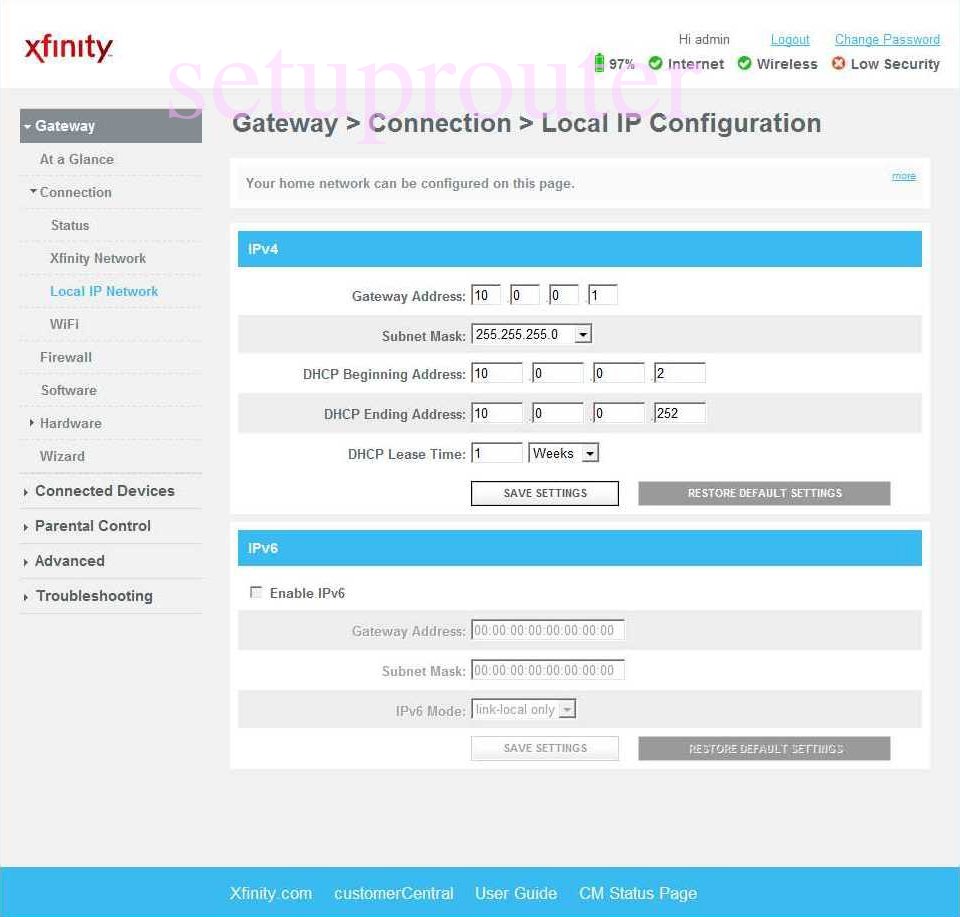Open the CM Status Page link
The width and height of the screenshot is (960, 917).
637,893
